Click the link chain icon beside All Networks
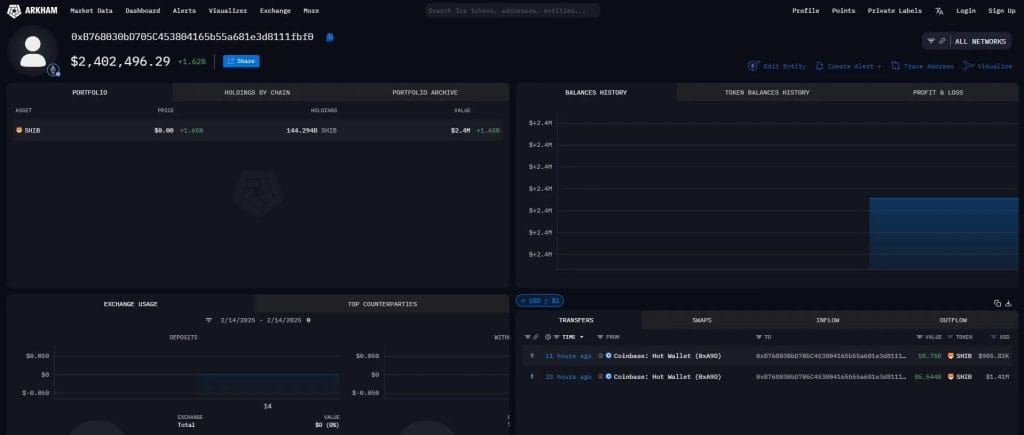 click(x=942, y=41)
